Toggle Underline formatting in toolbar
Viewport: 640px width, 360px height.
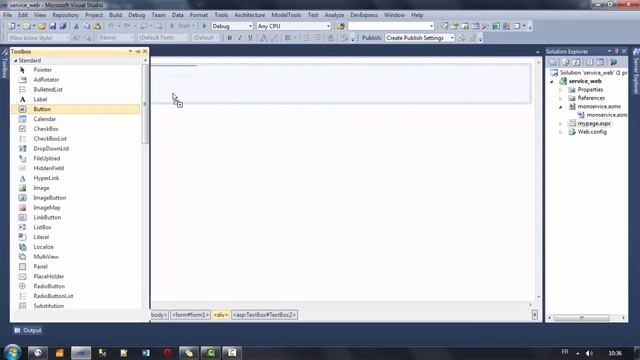(250, 38)
